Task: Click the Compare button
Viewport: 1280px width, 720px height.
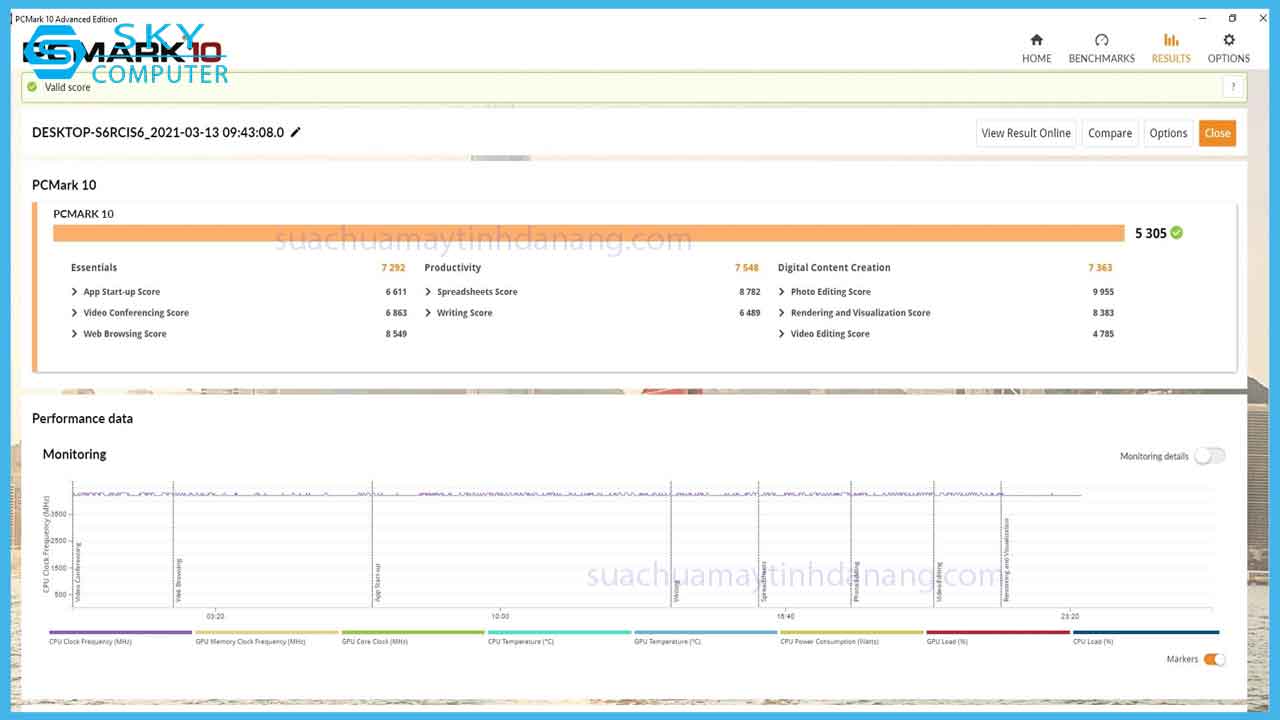Action: click(1109, 132)
